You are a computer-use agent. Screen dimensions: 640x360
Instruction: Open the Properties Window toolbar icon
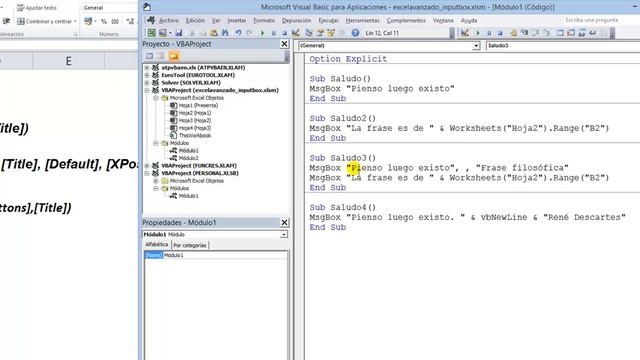point(320,33)
